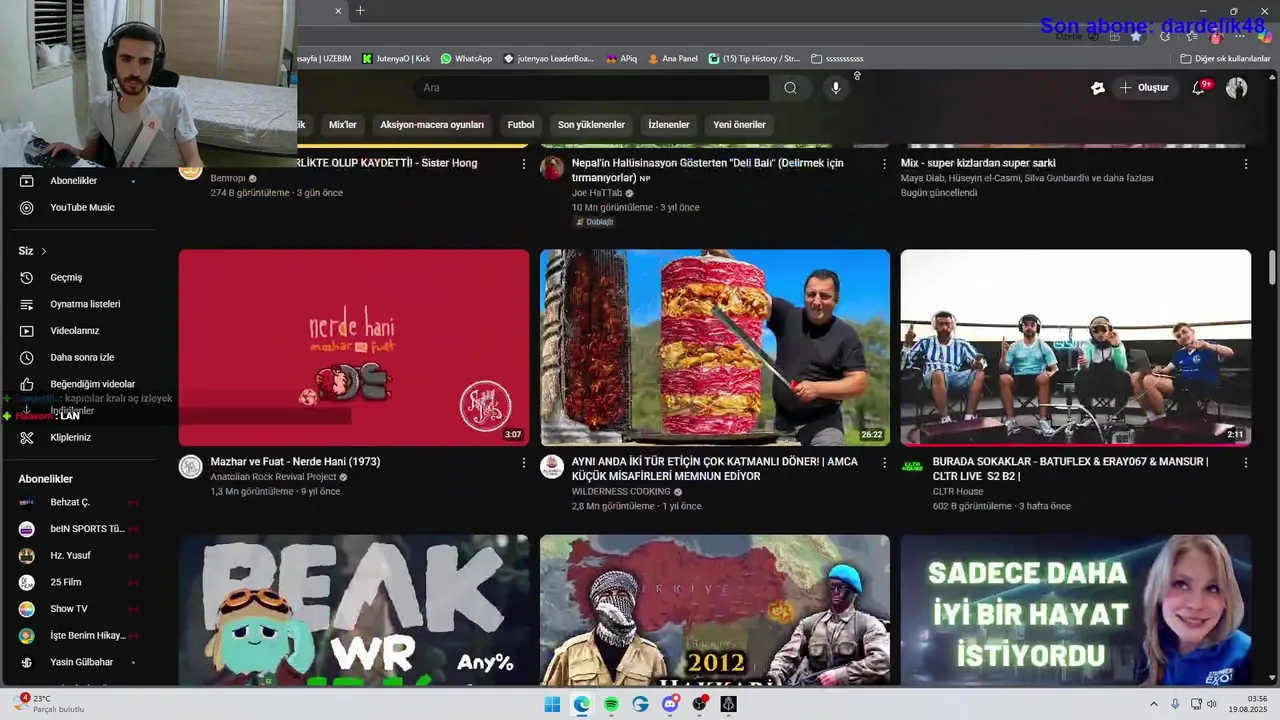Open Spotify from the taskbar
Image resolution: width=1280 pixels, height=720 pixels.
pos(611,704)
